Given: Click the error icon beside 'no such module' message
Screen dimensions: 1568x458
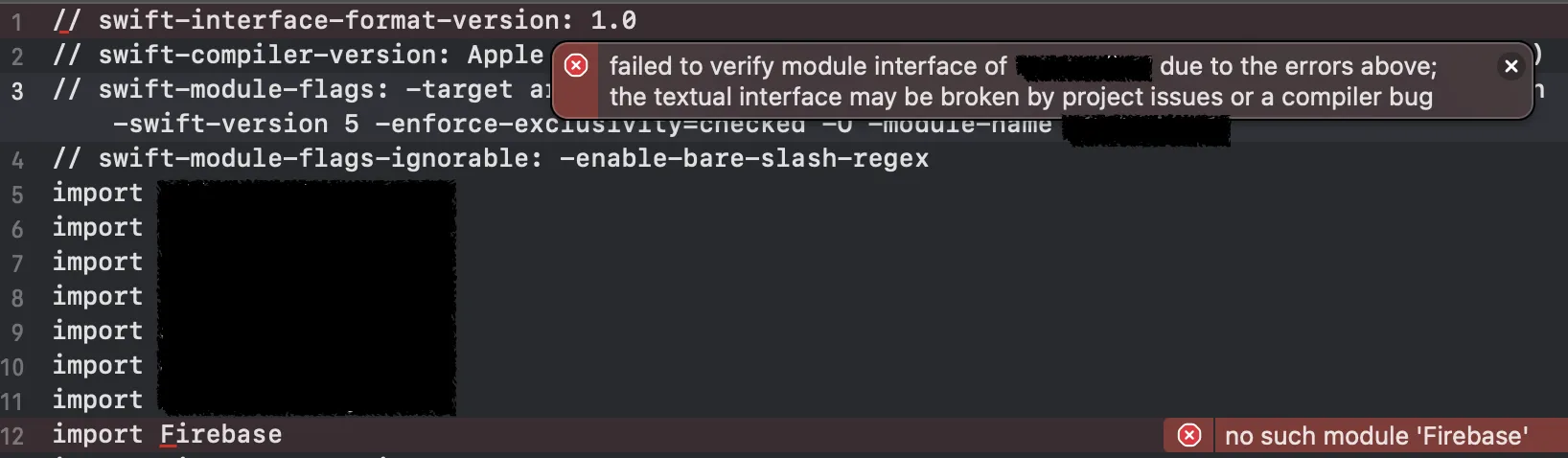Looking at the screenshot, I should pyautogui.click(x=1188, y=435).
